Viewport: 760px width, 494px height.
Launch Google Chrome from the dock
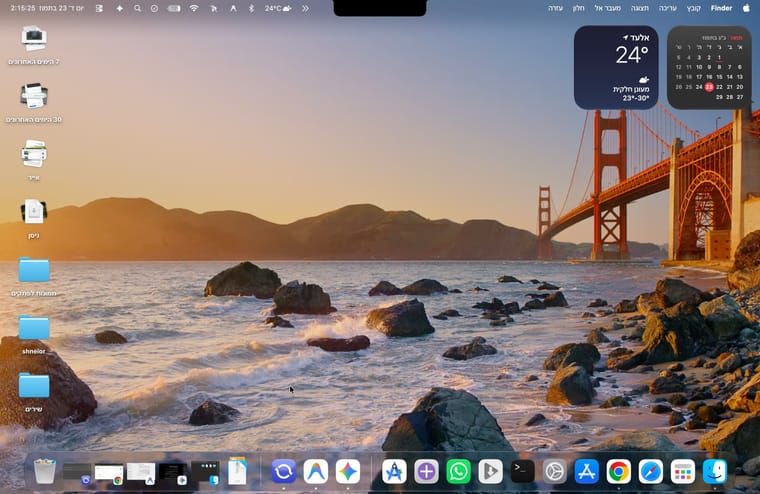[x=618, y=471]
